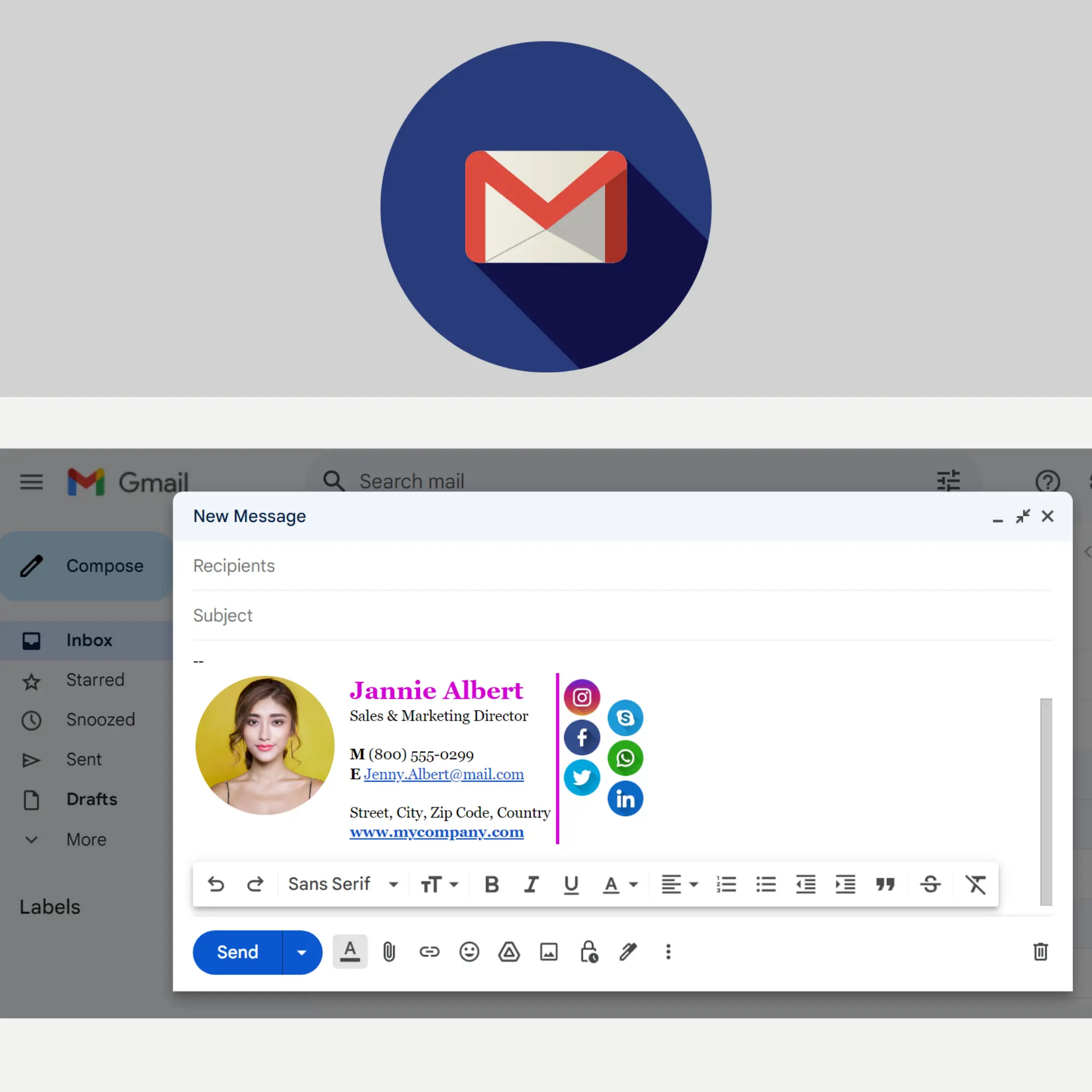Open the emoji picker smiley icon
The image size is (1092, 1092).
[x=469, y=952]
